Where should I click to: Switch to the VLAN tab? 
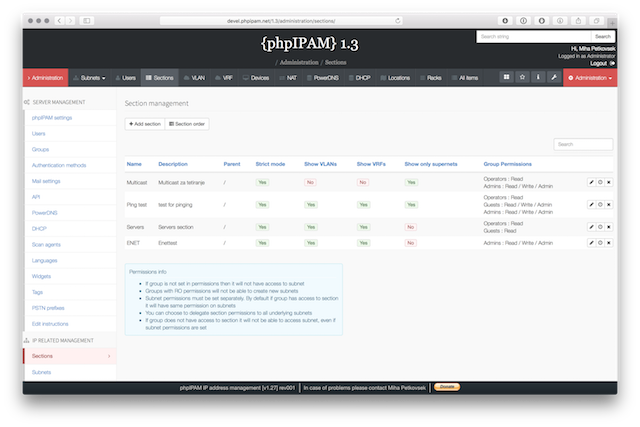pyautogui.click(x=194, y=77)
